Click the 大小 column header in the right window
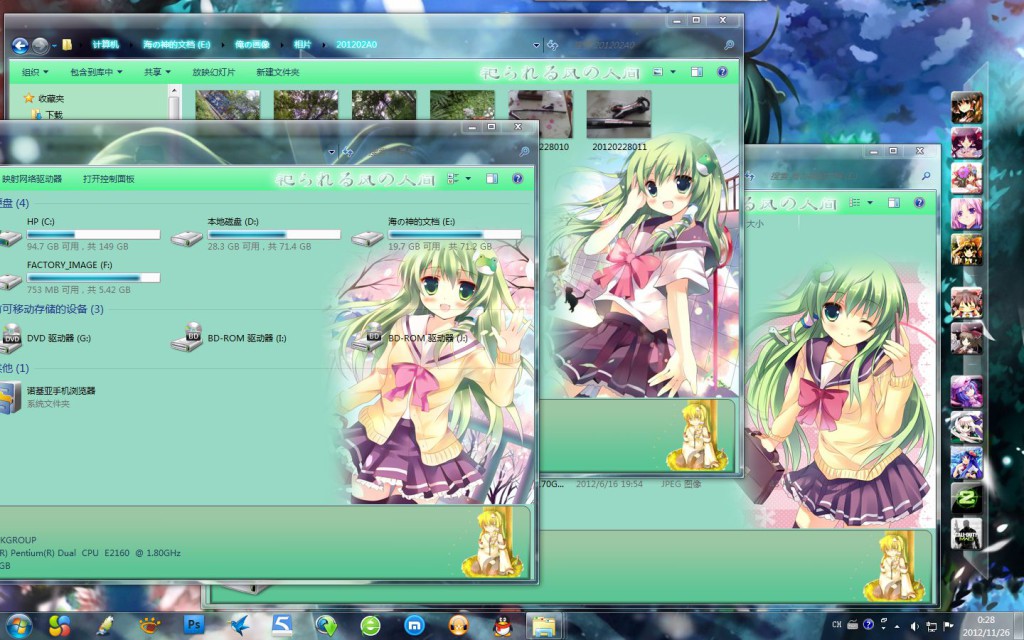This screenshot has height=640, width=1024. (755, 224)
